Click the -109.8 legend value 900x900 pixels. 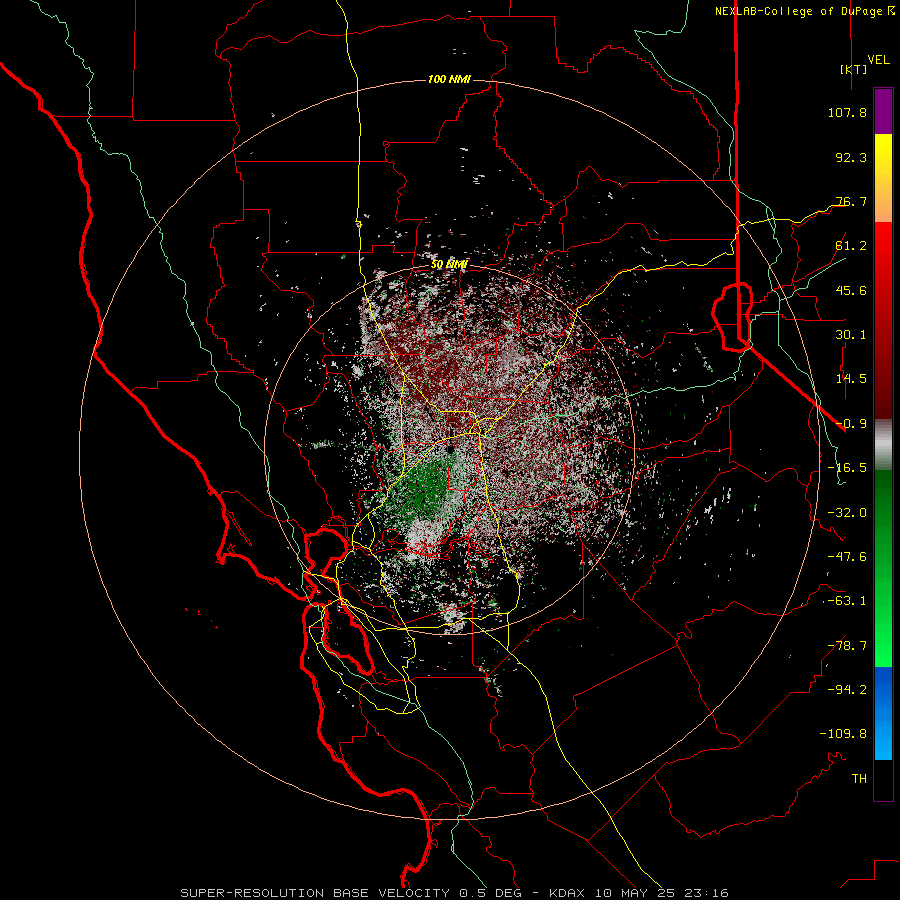click(x=843, y=734)
